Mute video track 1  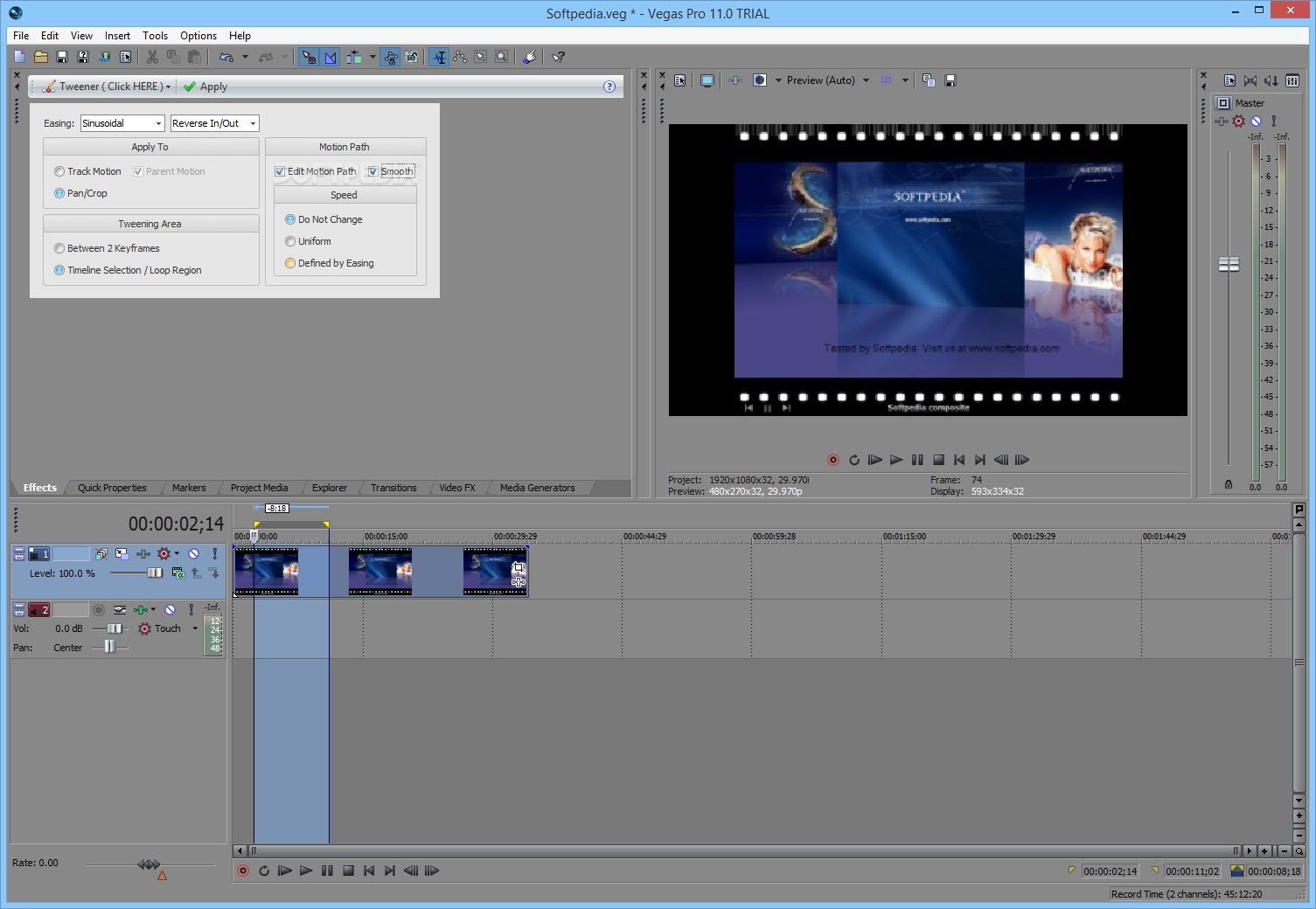pos(194,554)
